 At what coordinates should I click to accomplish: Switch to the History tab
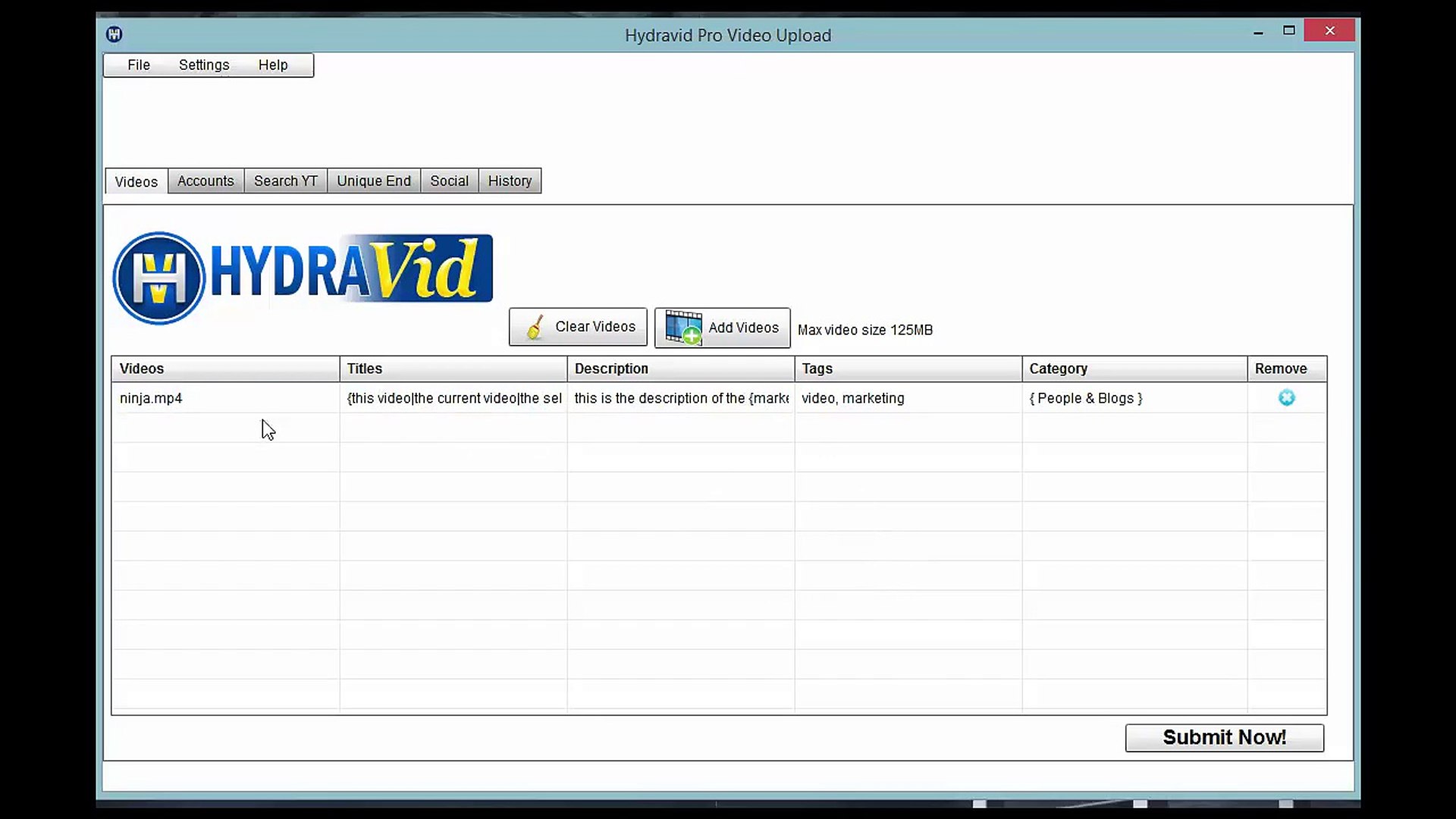[x=510, y=180]
